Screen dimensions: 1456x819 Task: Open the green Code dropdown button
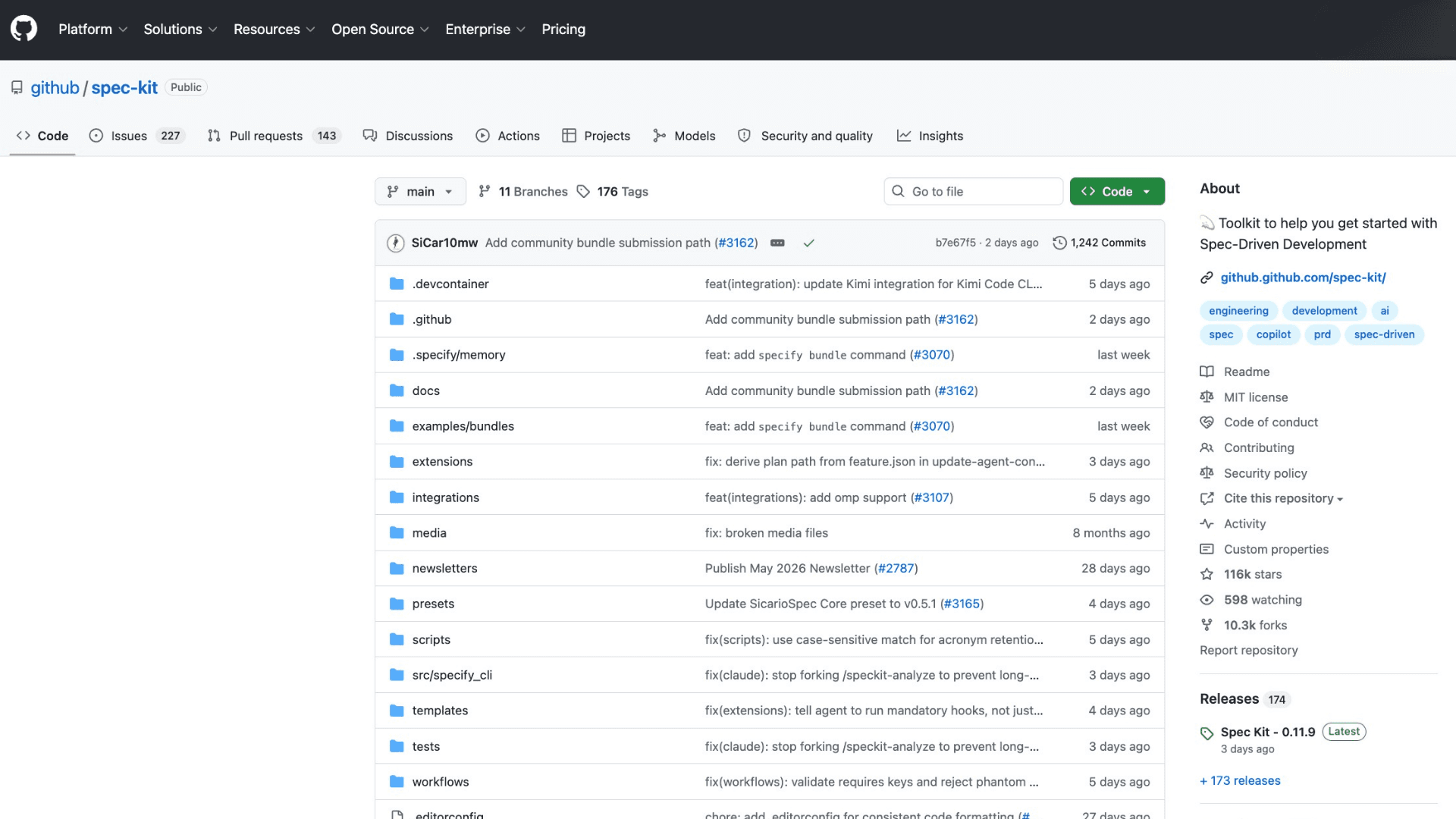[1117, 191]
